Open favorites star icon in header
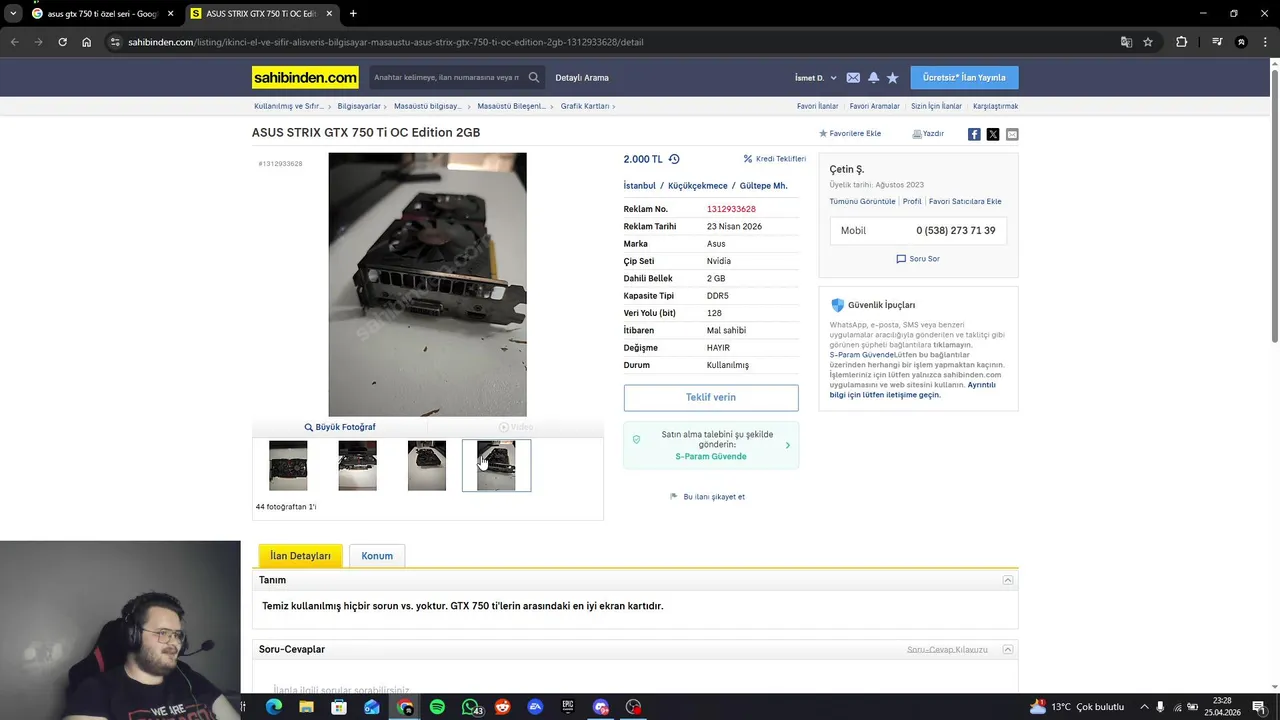The height and width of the screenshot is (720, 1280). pyautogui.click(x=892, y=77)
